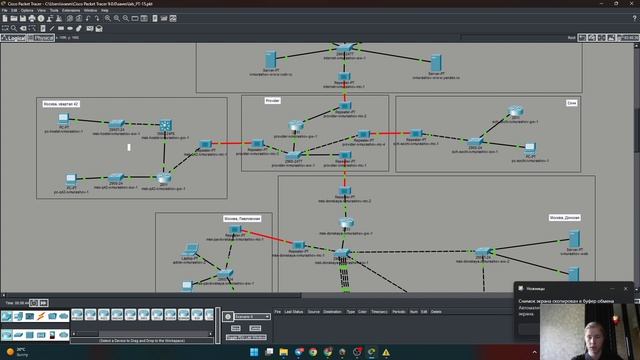Add Simple PDU closed envelope icon
640x360 pixels.
90,29
